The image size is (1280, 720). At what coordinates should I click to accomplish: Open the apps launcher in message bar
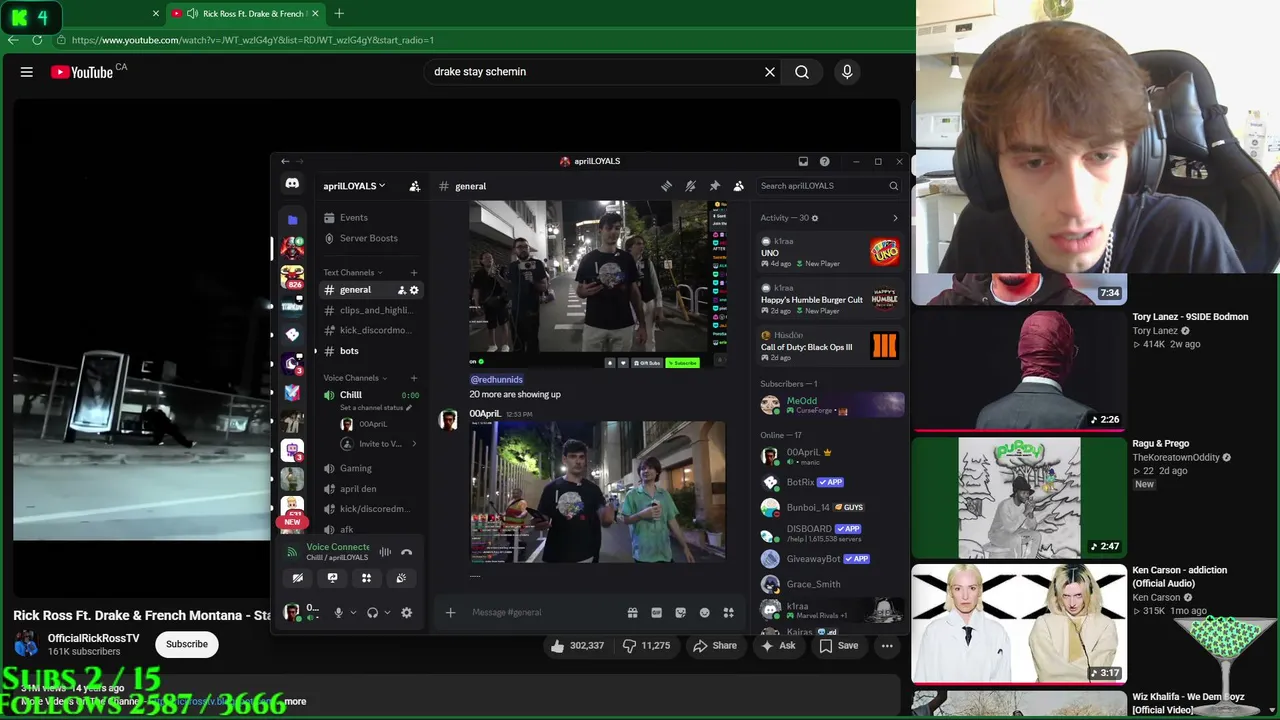[x=728, y=612]
